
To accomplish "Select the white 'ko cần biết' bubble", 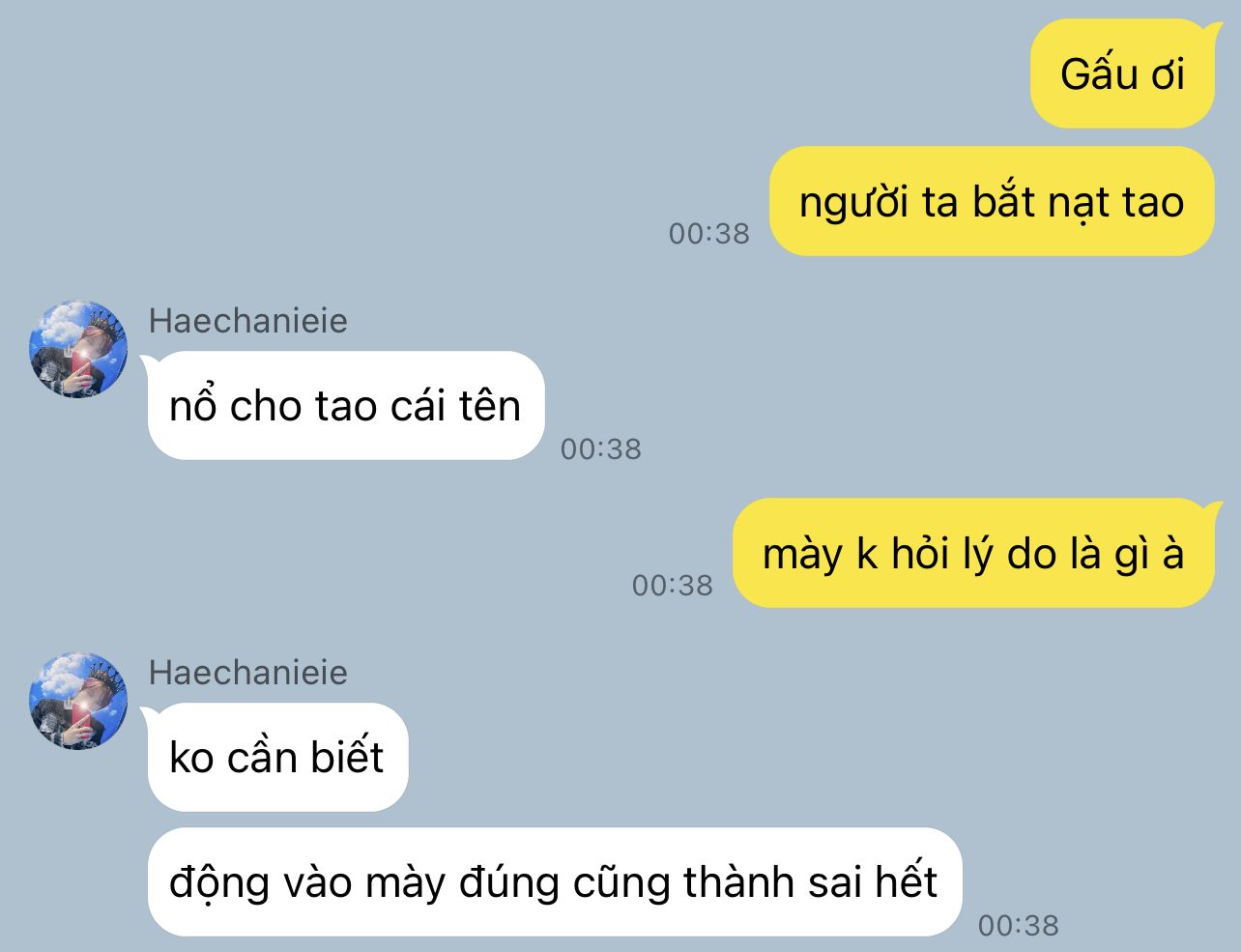I will [277, 757].
